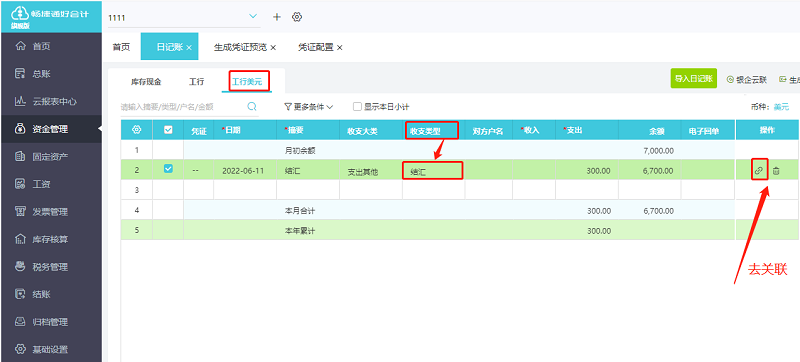This screenshot has height=362, width=800.
Task: Click the 结汇 收支类型 cell in row 2
Action: pyautogui.click(x=433, y=170)
